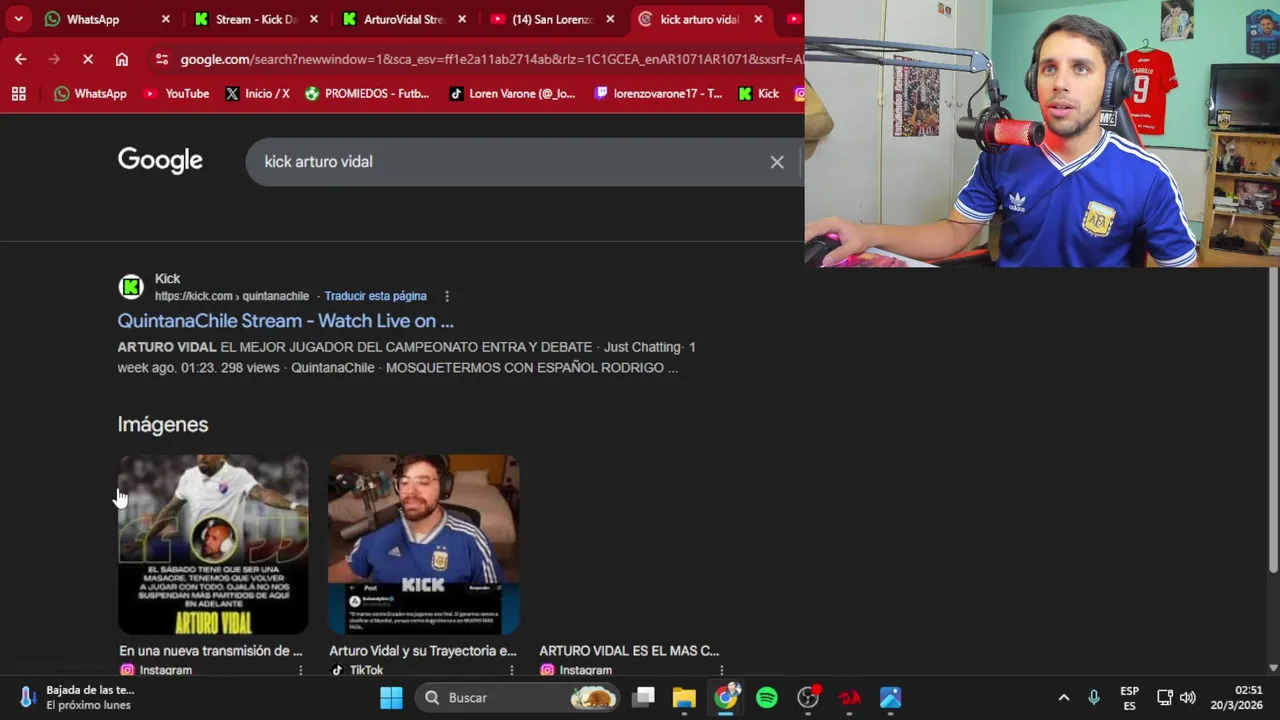
Task: Open the tab search dropdown arrow
Action: 18,19
